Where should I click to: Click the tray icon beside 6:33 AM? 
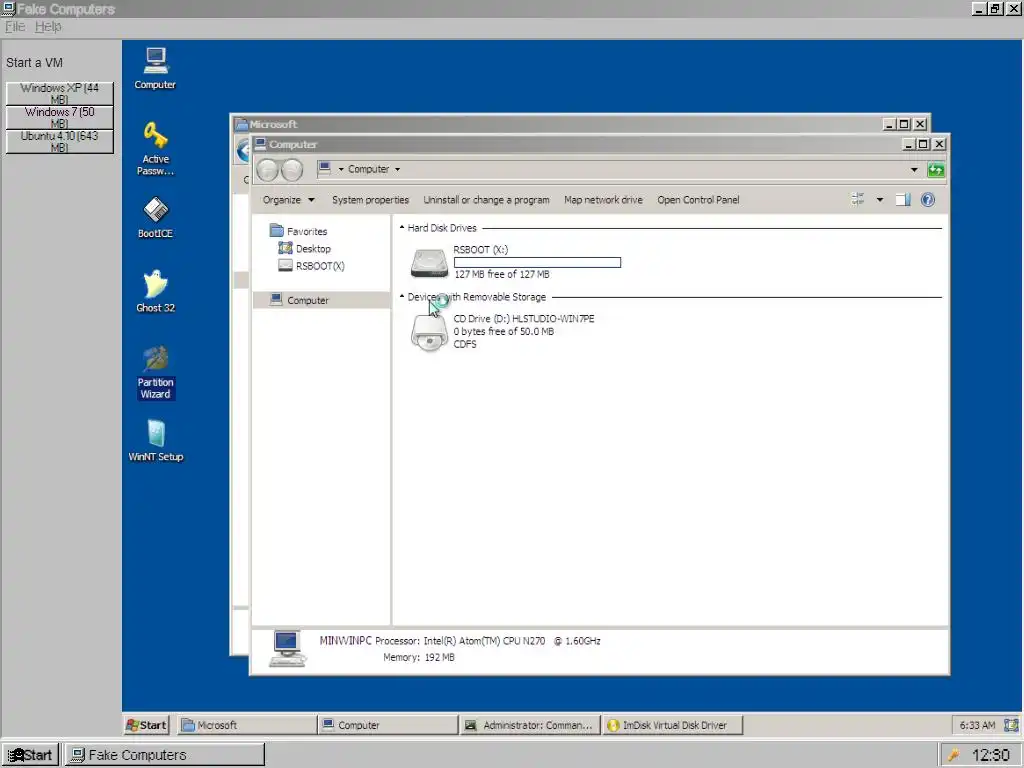[1011, 725]
